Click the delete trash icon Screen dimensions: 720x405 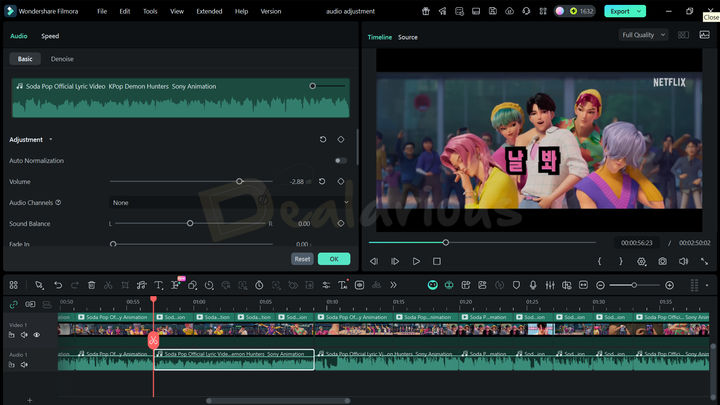click(x=91, y=285)
